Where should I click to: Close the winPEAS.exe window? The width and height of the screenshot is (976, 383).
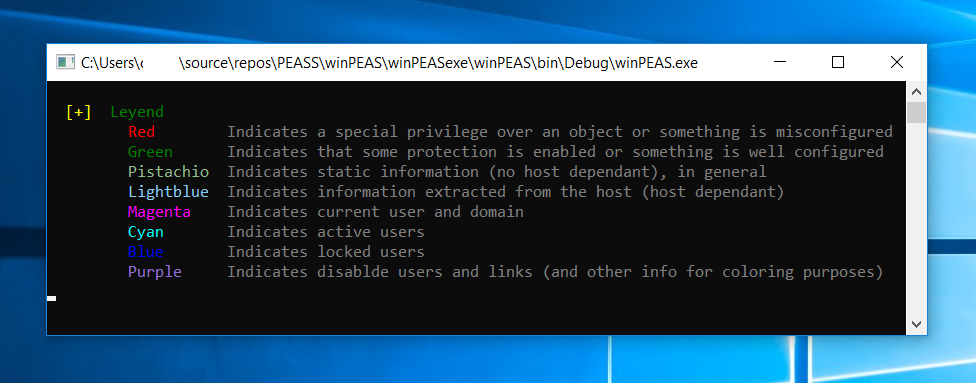pos(896,62)
